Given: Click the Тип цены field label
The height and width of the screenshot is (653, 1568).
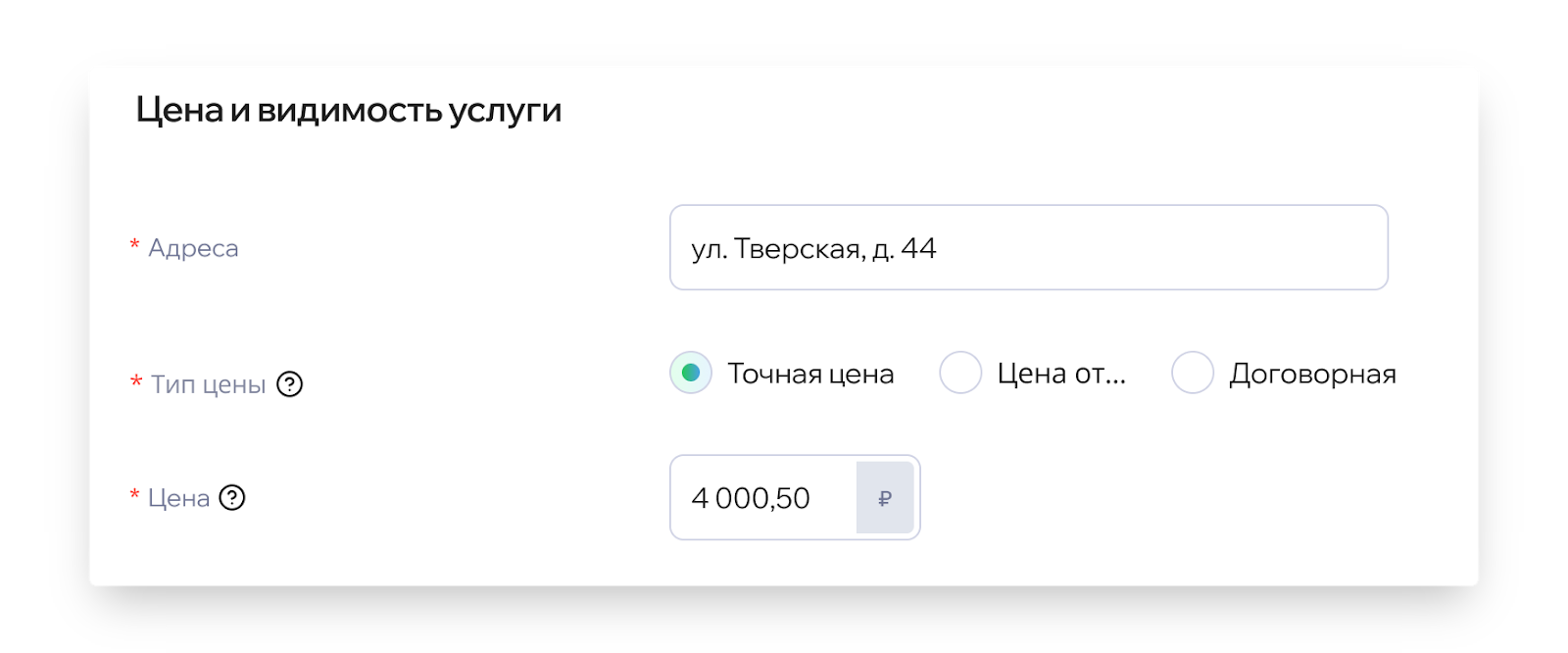Looking at the screenshot, I should point(208,384).
